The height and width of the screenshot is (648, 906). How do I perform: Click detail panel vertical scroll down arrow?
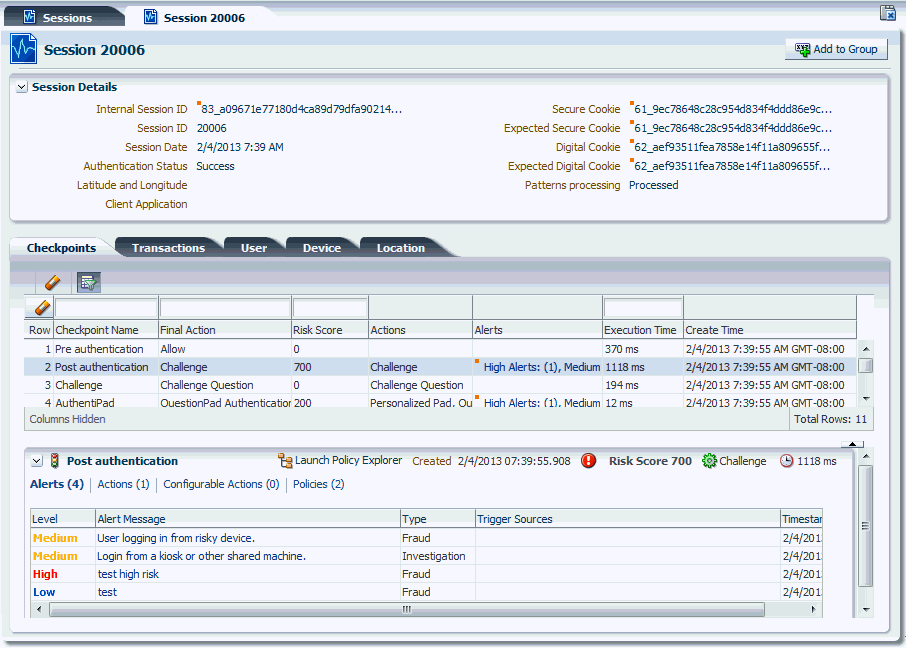tap(866, 609)
